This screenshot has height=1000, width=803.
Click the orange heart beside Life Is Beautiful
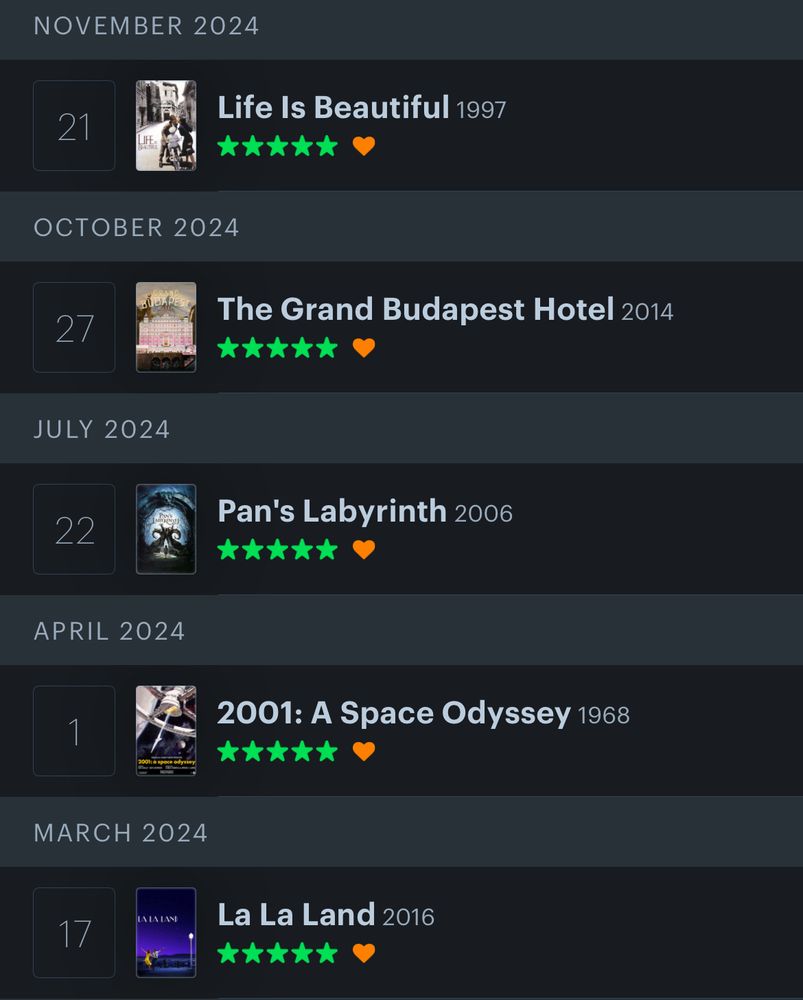(x=365, y=145)
